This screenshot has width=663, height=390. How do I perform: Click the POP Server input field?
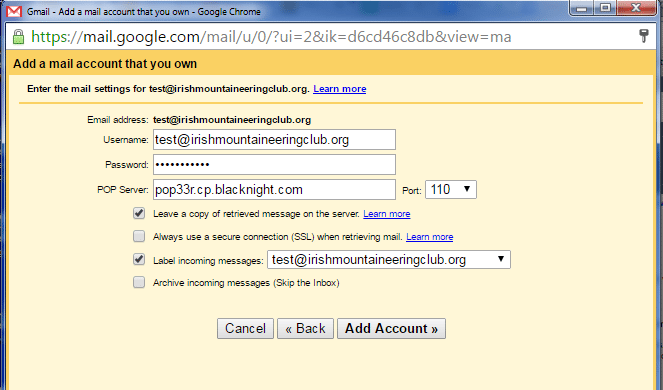[x=274, y=190]
